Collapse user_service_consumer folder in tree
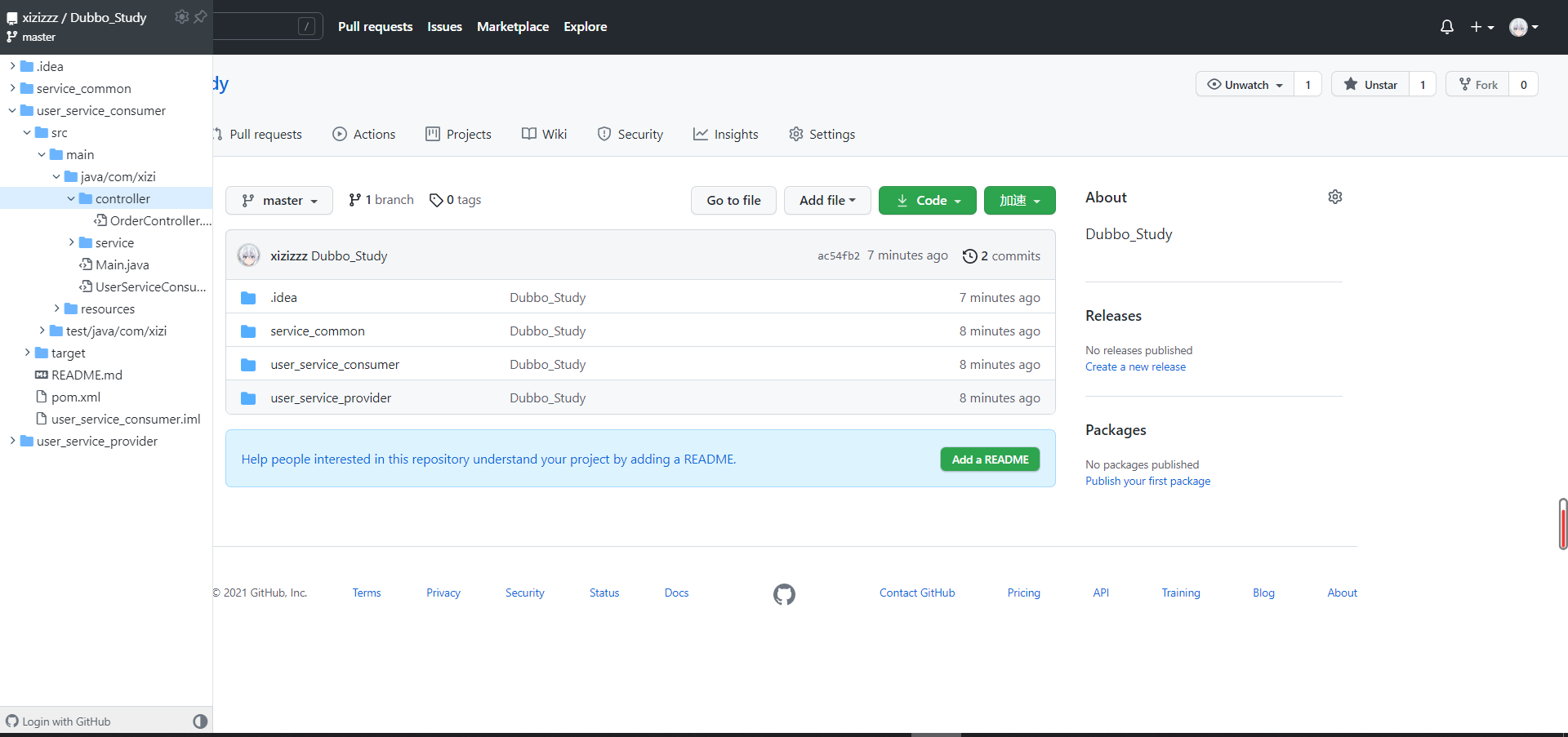This screenshot has height=737, width=1568. tap(12, 110)
